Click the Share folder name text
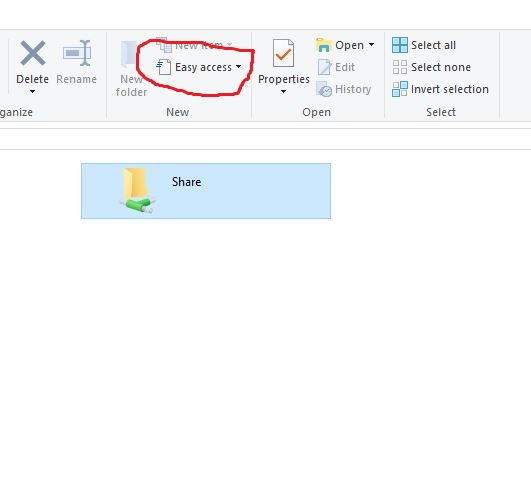 pyautogui.click(x=187, y=182)
